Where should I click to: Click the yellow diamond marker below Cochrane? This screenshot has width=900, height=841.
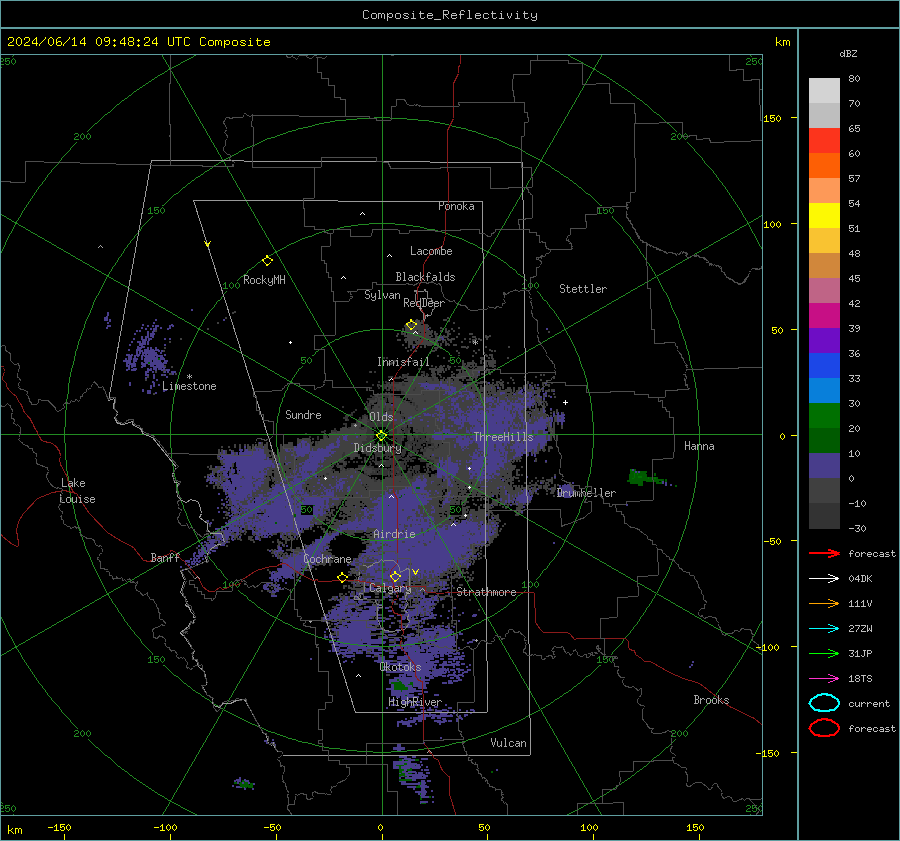tap(343, 578)
